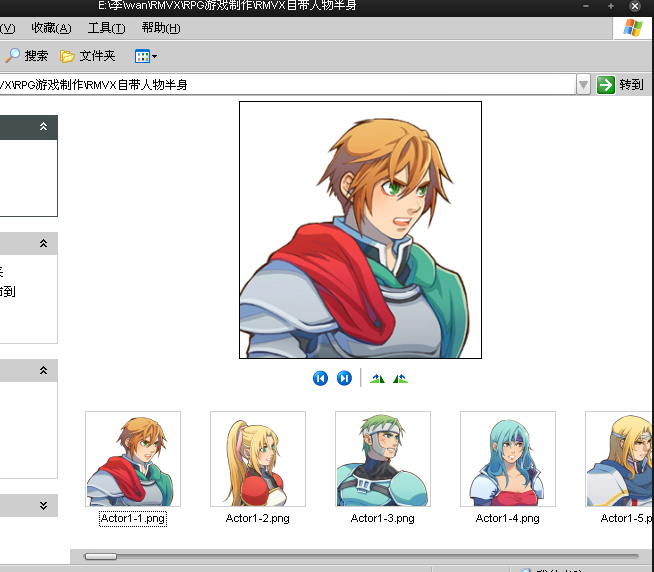Click the Actor1-2.png file name label
654x572 pixels.
tap(257, 519)
